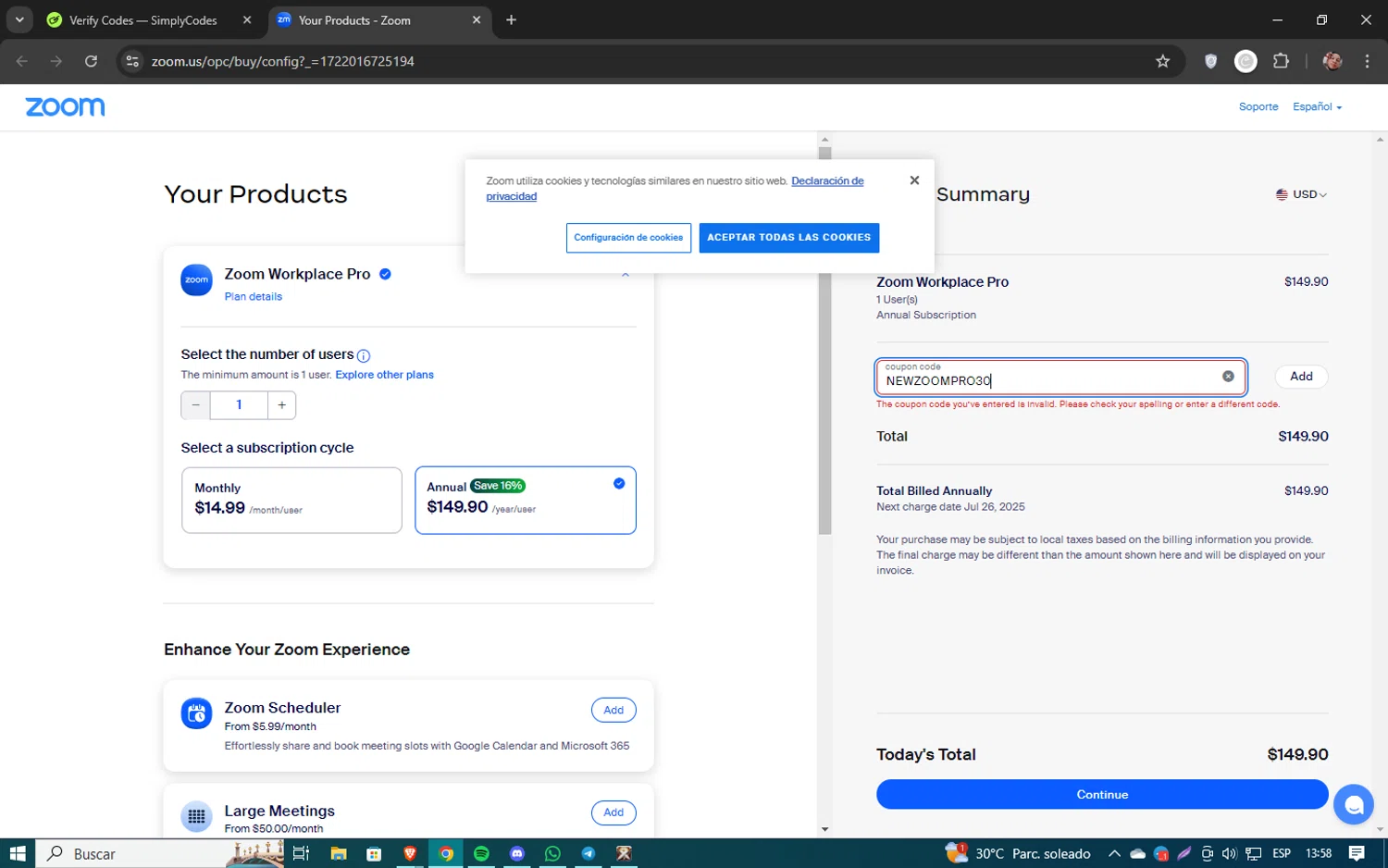Open WhatsApp from the taskbar
This screenshot has width=1388, height=868.
tap(552, 853)
